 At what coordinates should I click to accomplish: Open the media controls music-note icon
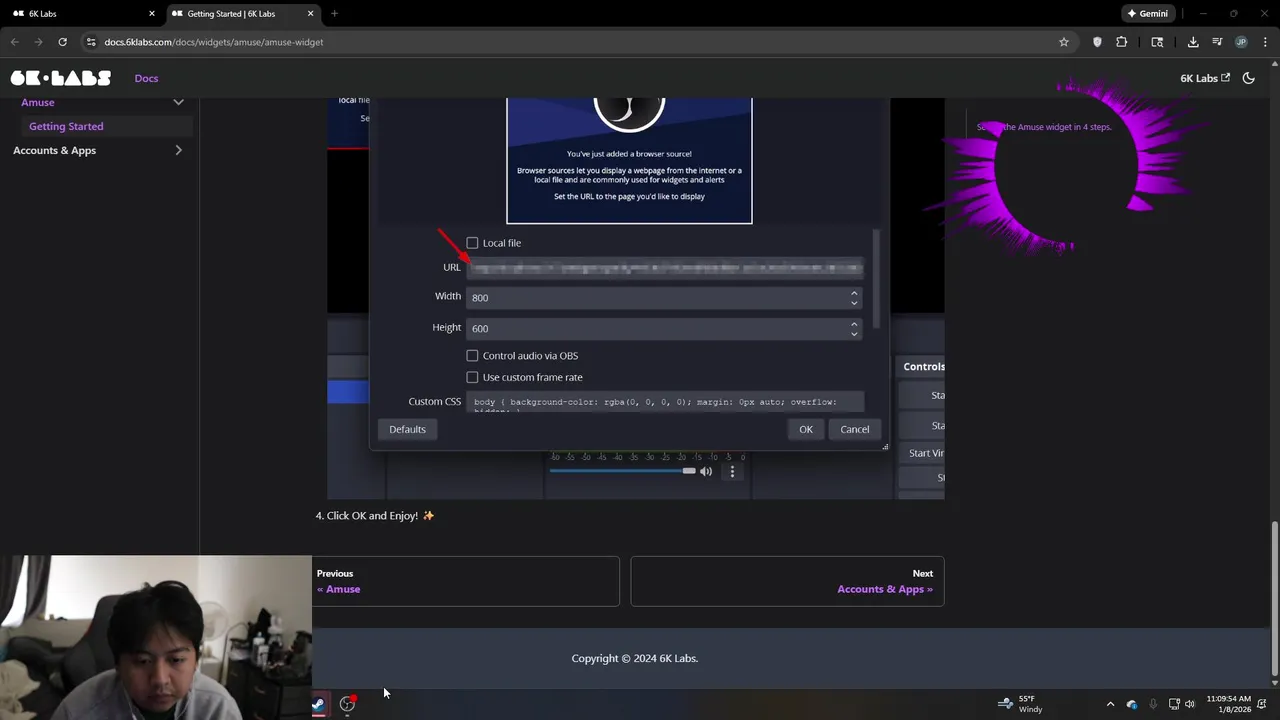point(1217,42)
